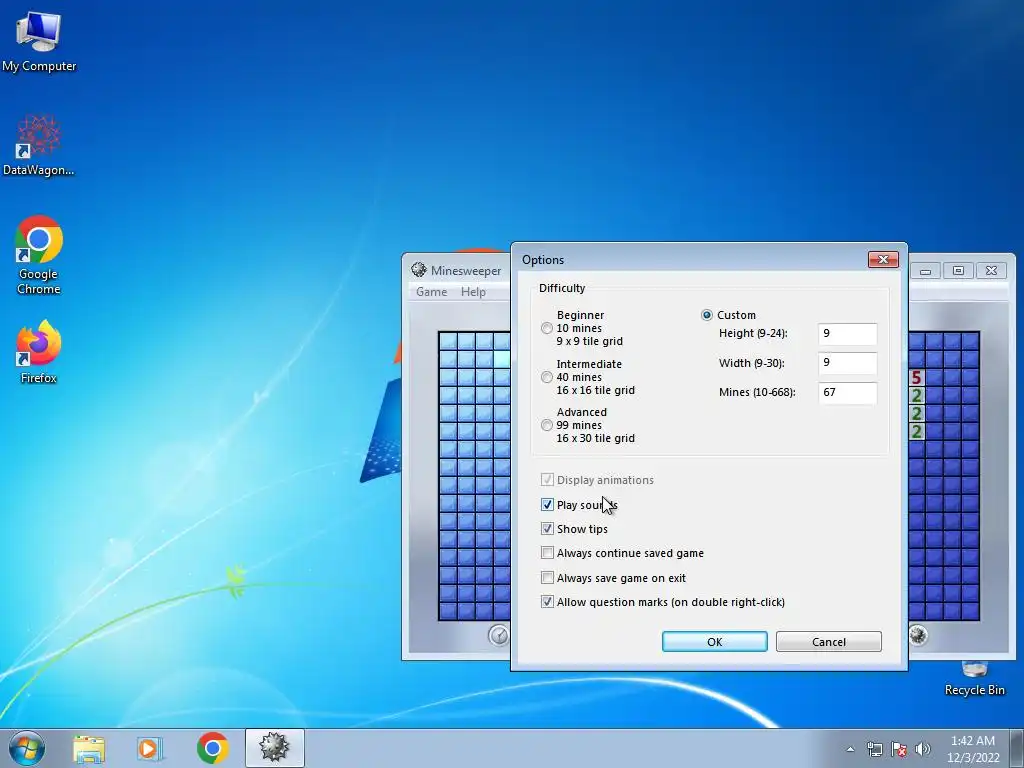Select Intermediate difficulty radio button
The image size is (1024, 768).
point(547,377)
